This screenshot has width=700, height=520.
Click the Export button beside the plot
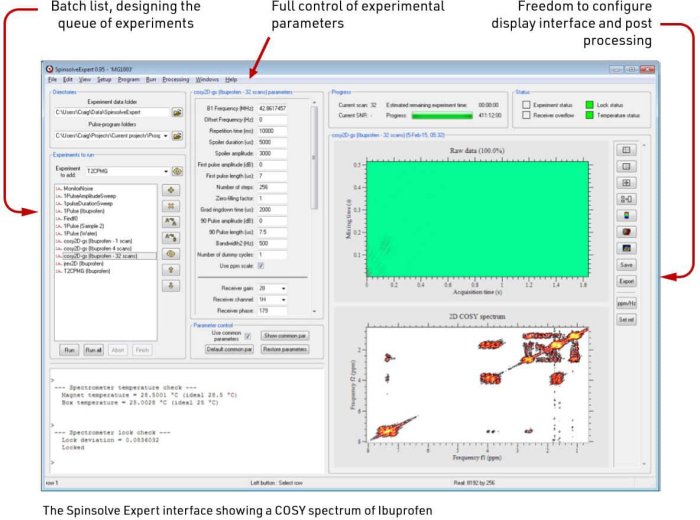[627, 282]
